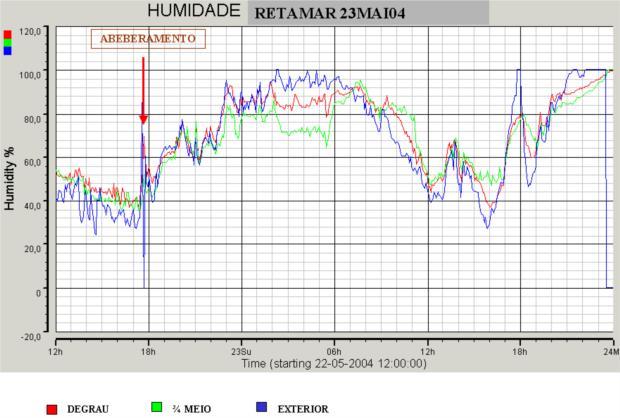This screenshot has height=418, width=620.
Task: Click the red arrow below ABEBERAMENTO
Action: 143,90
